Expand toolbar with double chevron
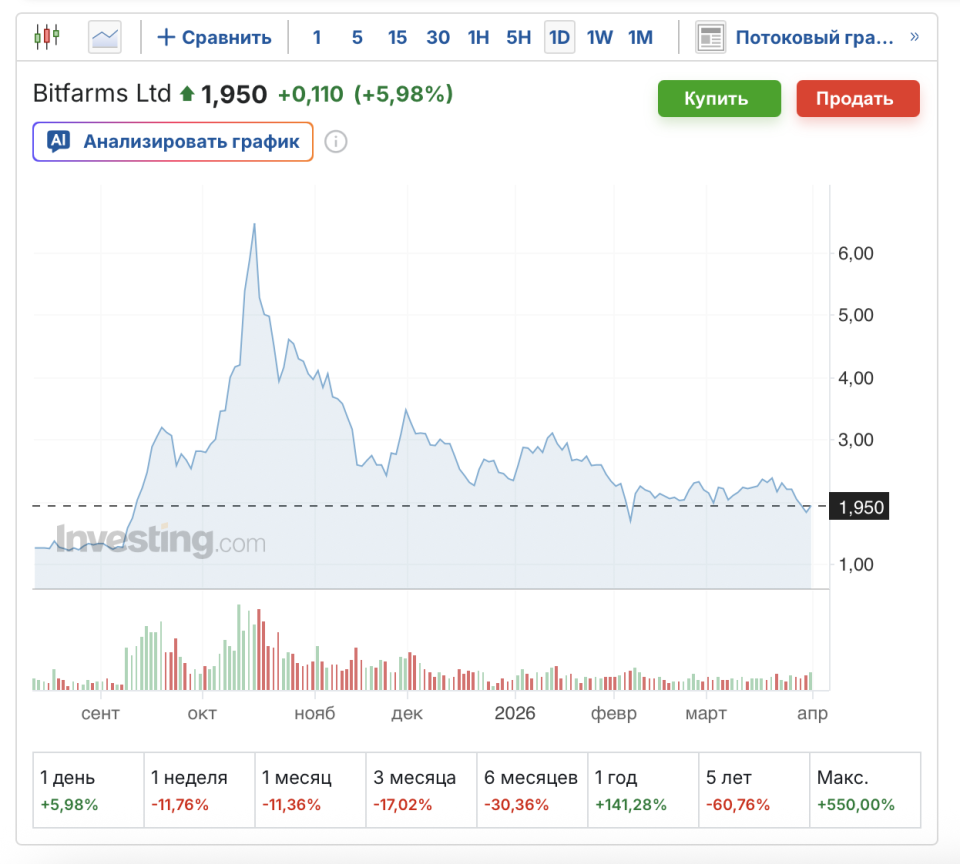Image resolution: width=960 pixels, height=864 pixels. [914, 37]
